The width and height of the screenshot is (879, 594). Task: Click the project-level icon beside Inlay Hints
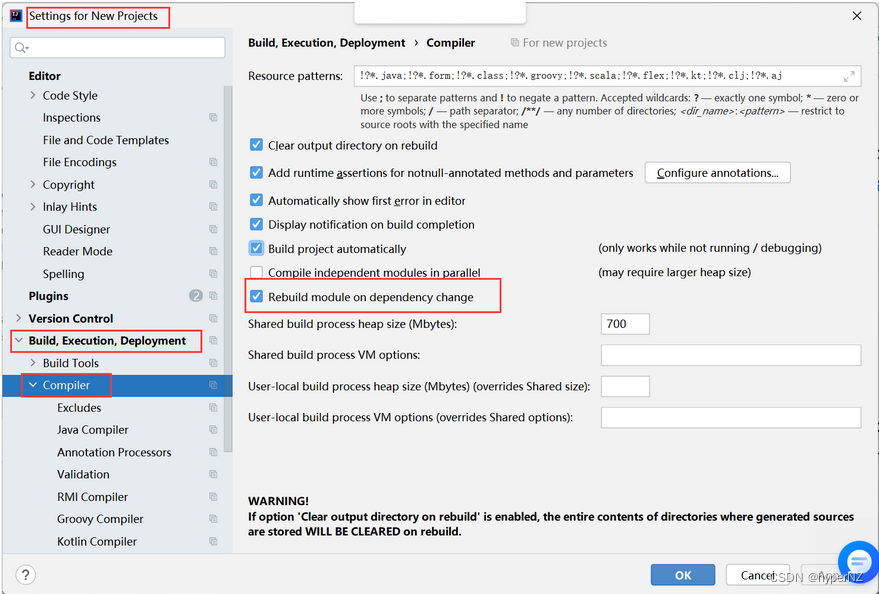click(x=213, y=207)
